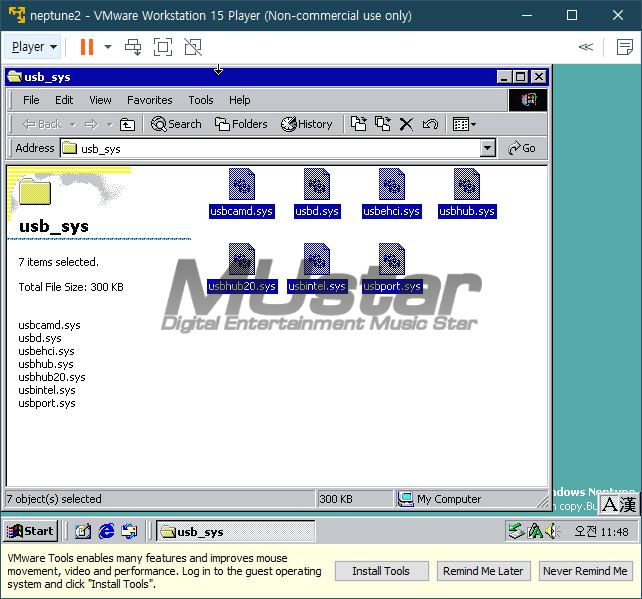The height and width of the screenshot is (599, 642).
Task: Show the History pane
Action: [x=306, y=124]
